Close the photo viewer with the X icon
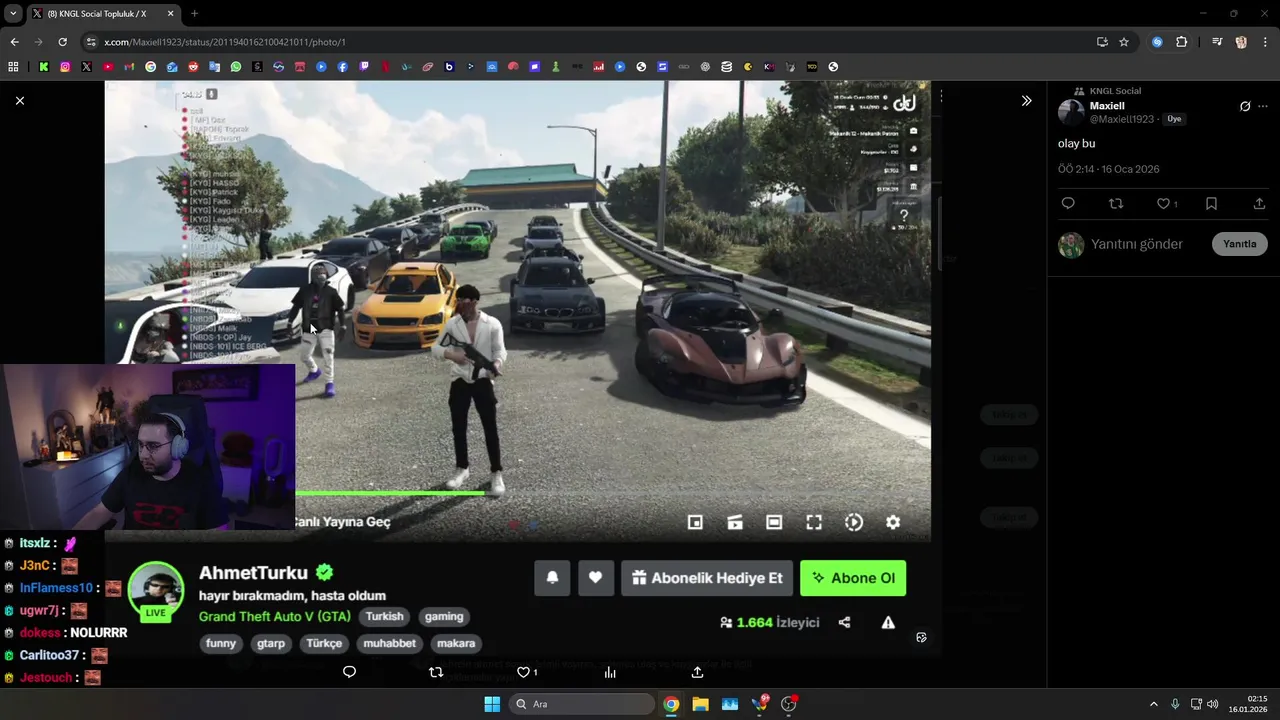Image resolution: width=1280 pixels, height=720 pixels. click(19, 101)
